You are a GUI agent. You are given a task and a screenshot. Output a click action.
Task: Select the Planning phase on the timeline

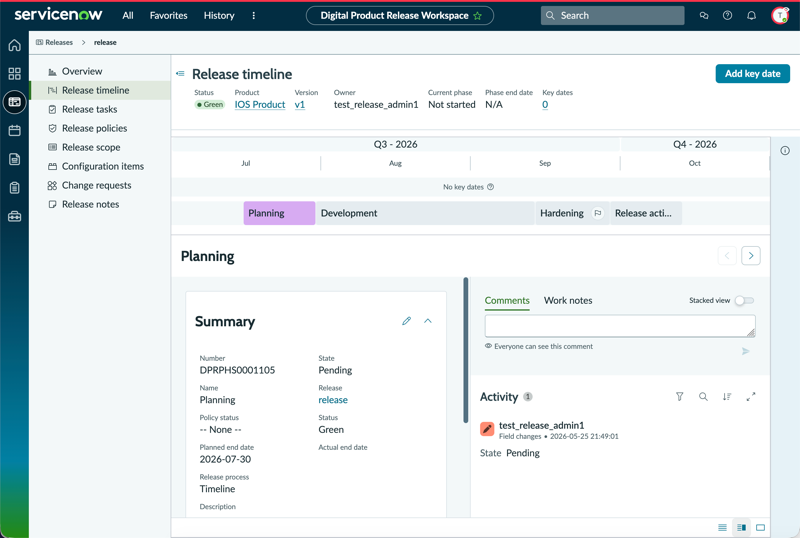(x=279, y=213)
